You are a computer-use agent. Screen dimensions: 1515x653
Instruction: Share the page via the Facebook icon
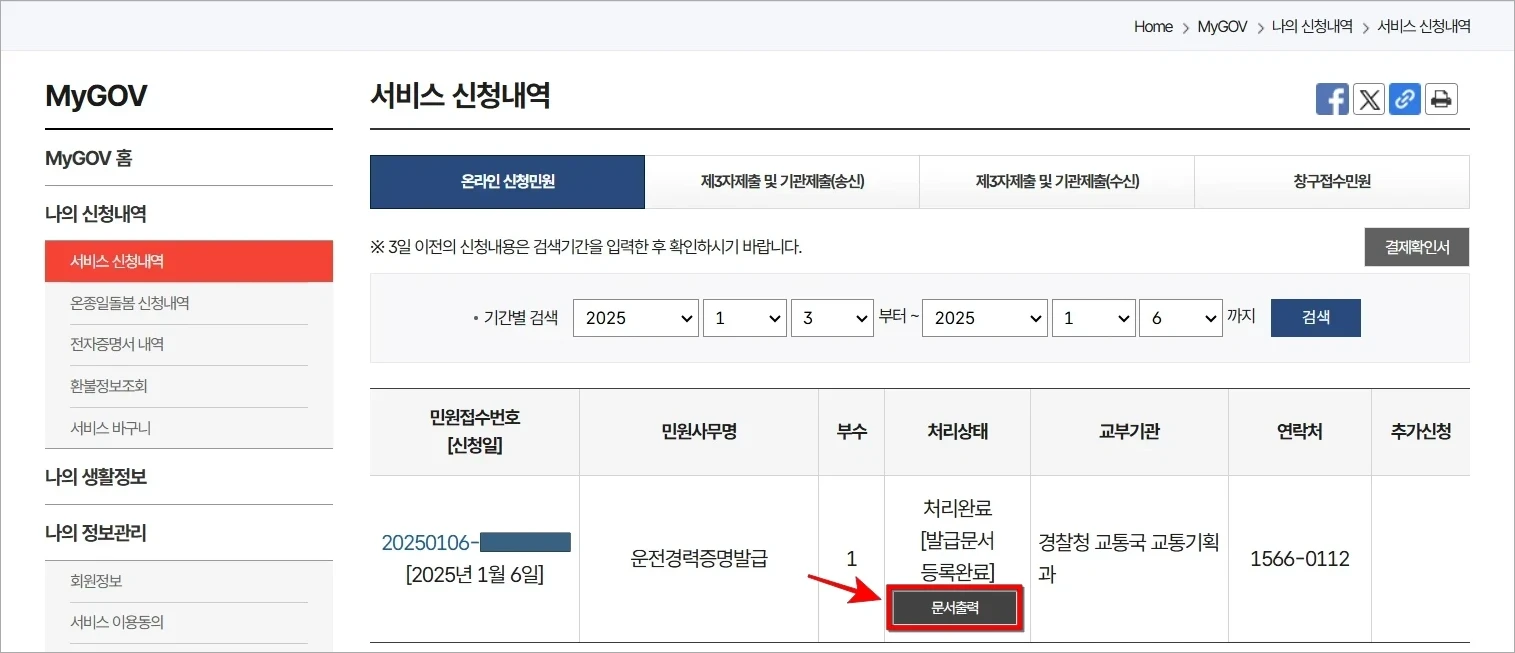point(1331,98)
